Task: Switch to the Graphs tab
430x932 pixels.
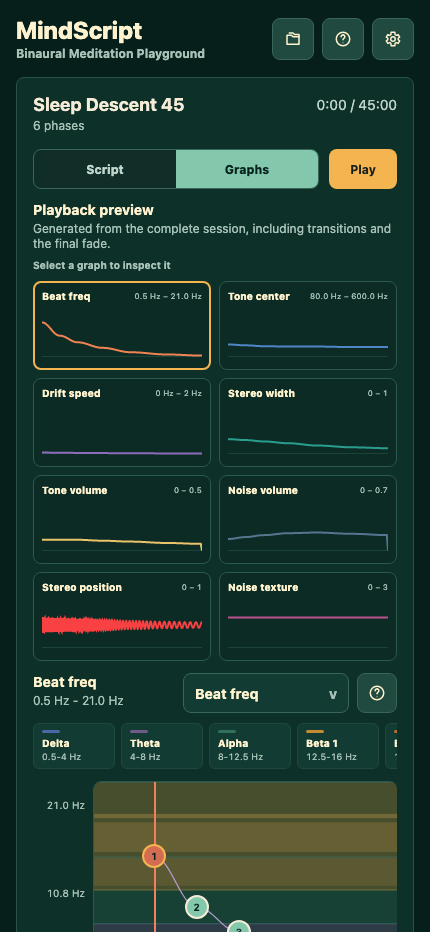Action: (x=247, y=169)
